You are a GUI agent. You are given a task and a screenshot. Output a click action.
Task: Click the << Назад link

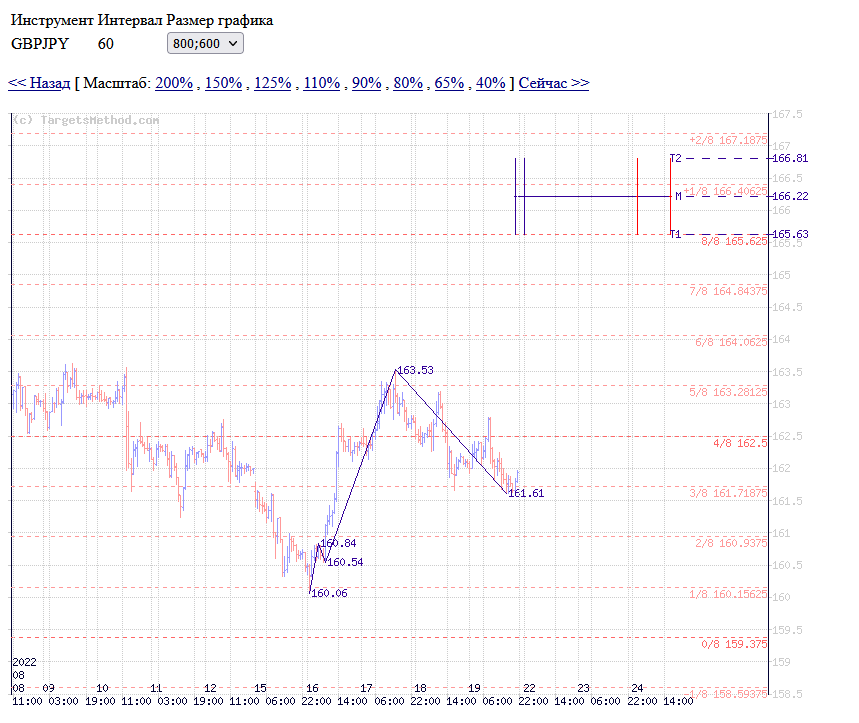39,83
